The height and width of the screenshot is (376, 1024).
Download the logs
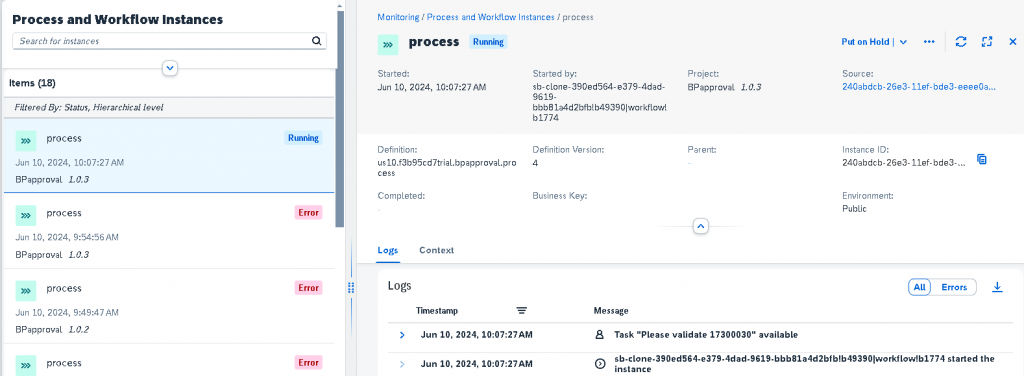click(997, 287)
